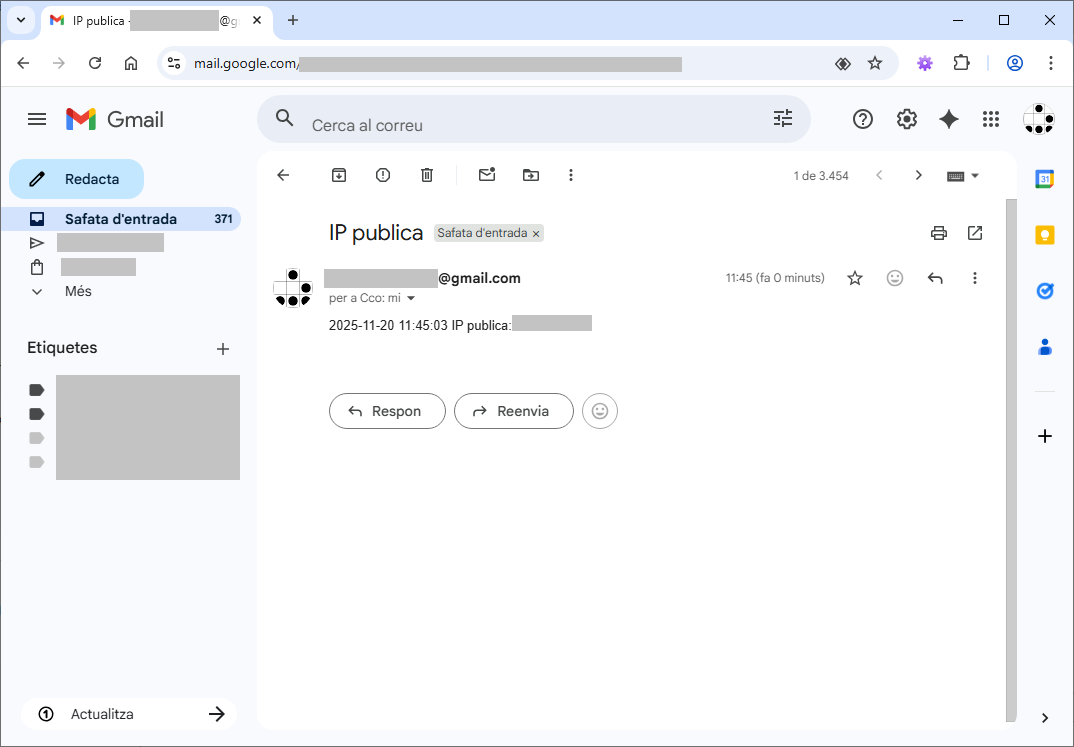Click the Move to folder icon

coord(531,175)
